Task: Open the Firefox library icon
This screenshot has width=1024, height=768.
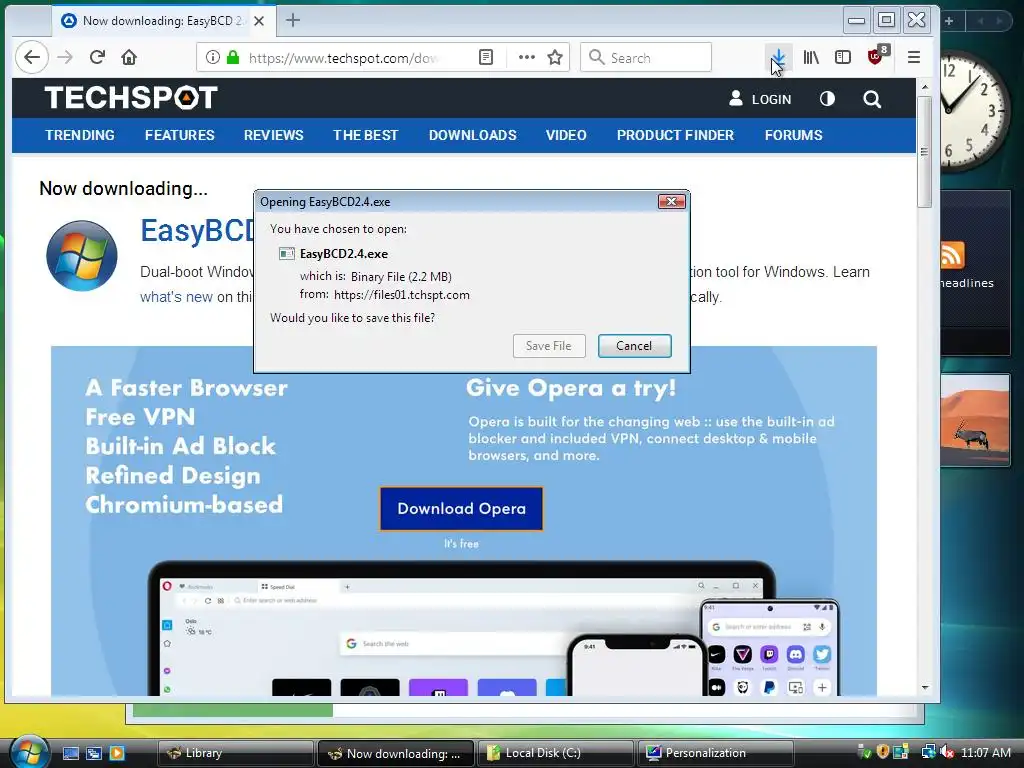Action: tap(811, 57)
